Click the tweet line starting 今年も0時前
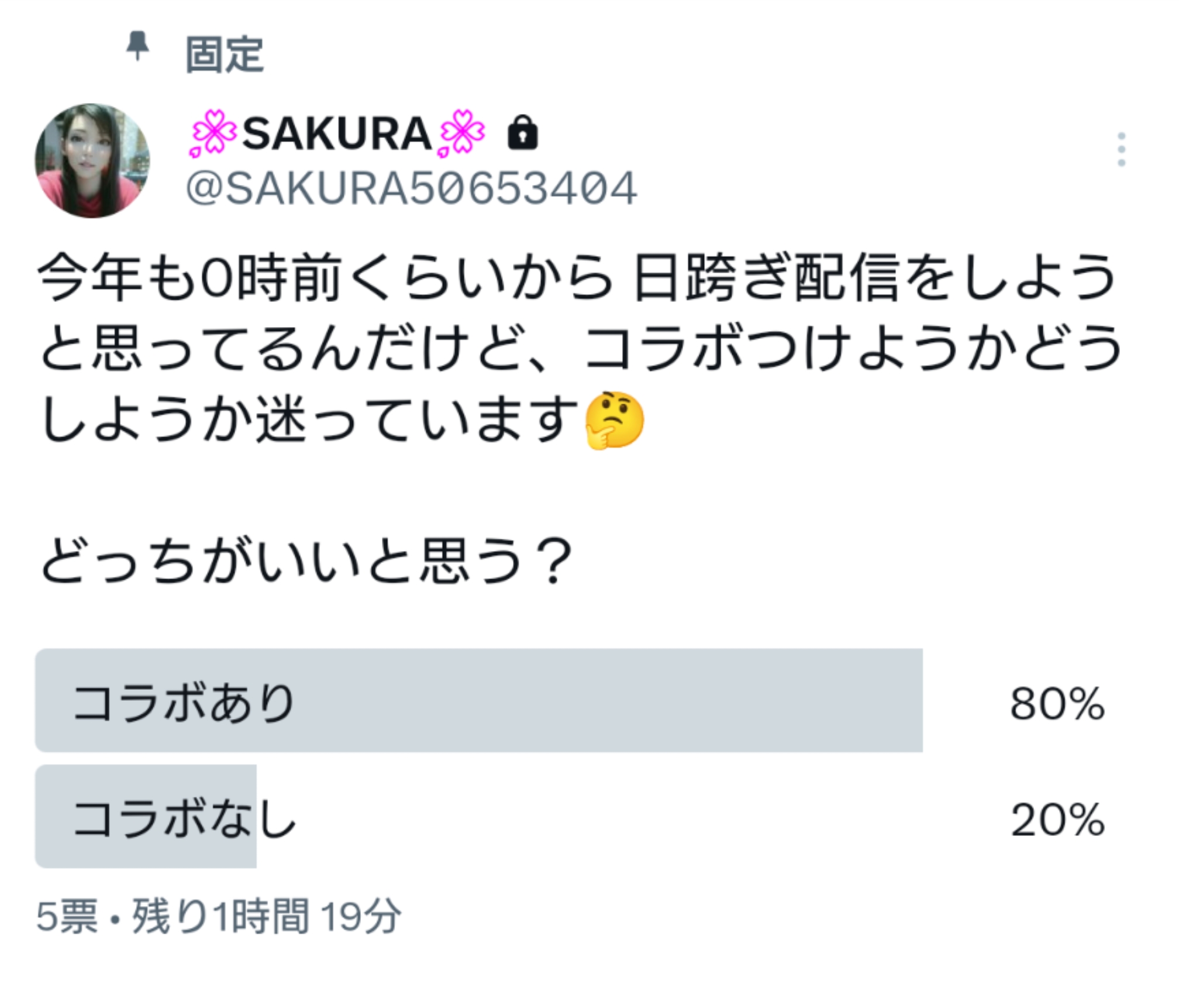 (576, 277)
